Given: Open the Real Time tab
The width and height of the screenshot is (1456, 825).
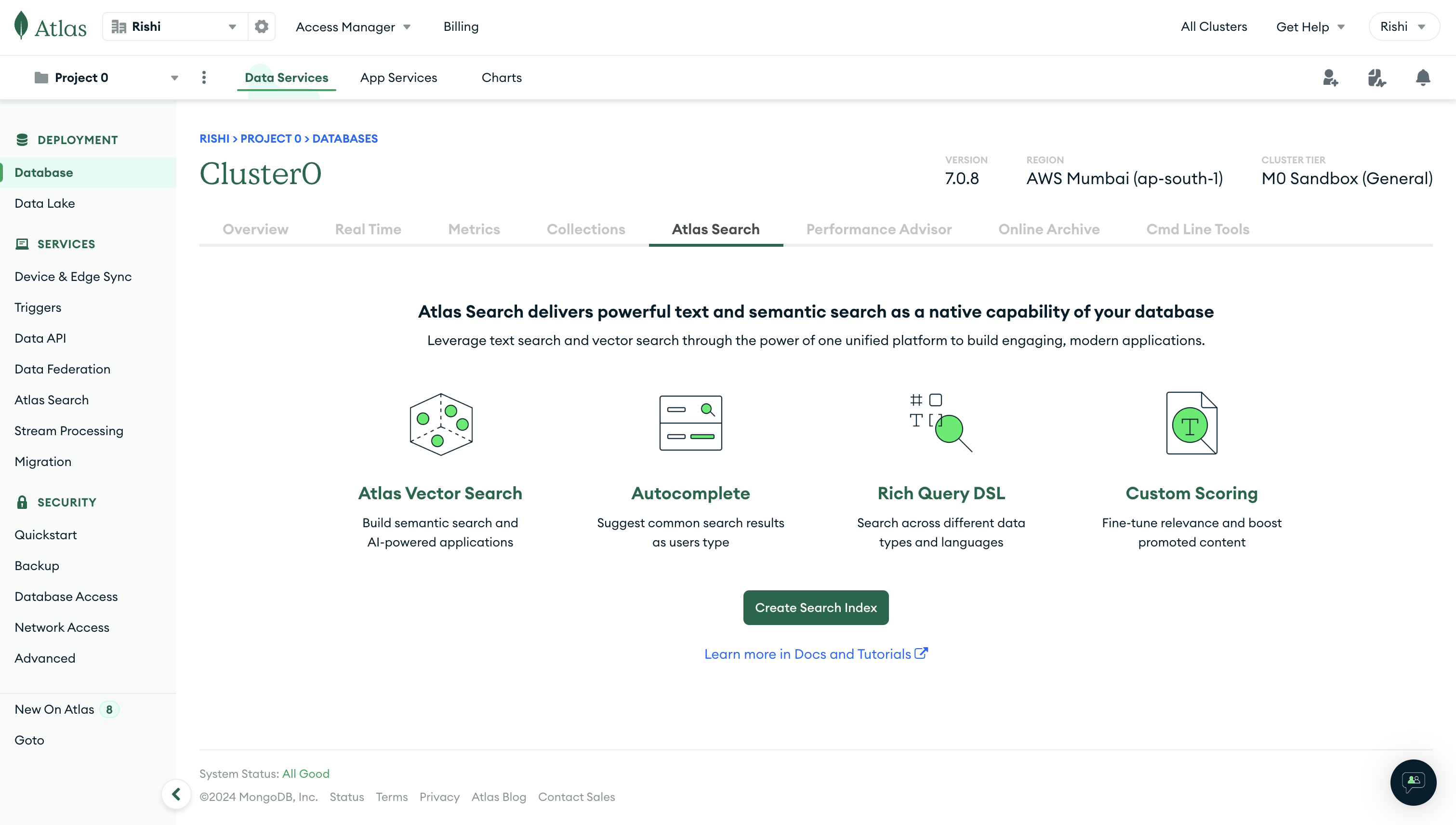Looking at the screenshot, I should (368, 229).
